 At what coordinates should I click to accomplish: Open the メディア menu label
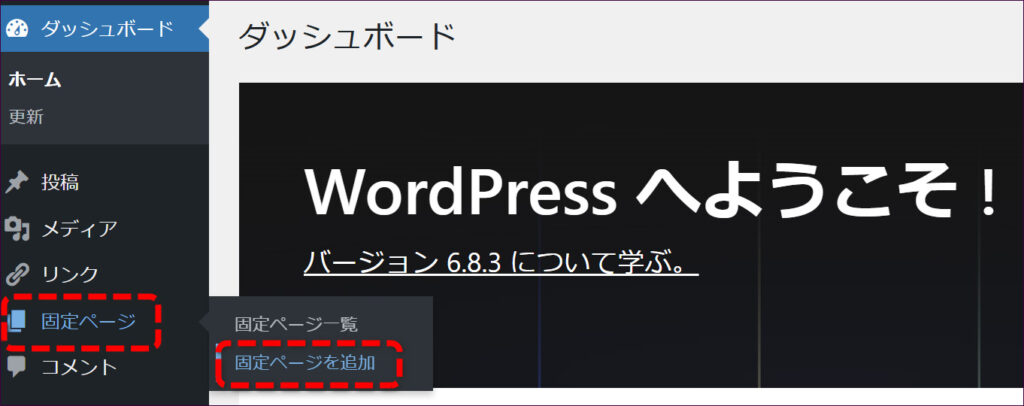pyautogui.click(x=79, y=229)
